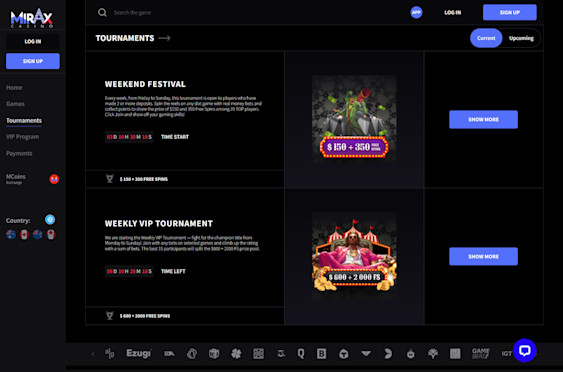
Task: Show more about Weekly VIP Tournament
Action: pyautogui.click(x=483, y=256)
